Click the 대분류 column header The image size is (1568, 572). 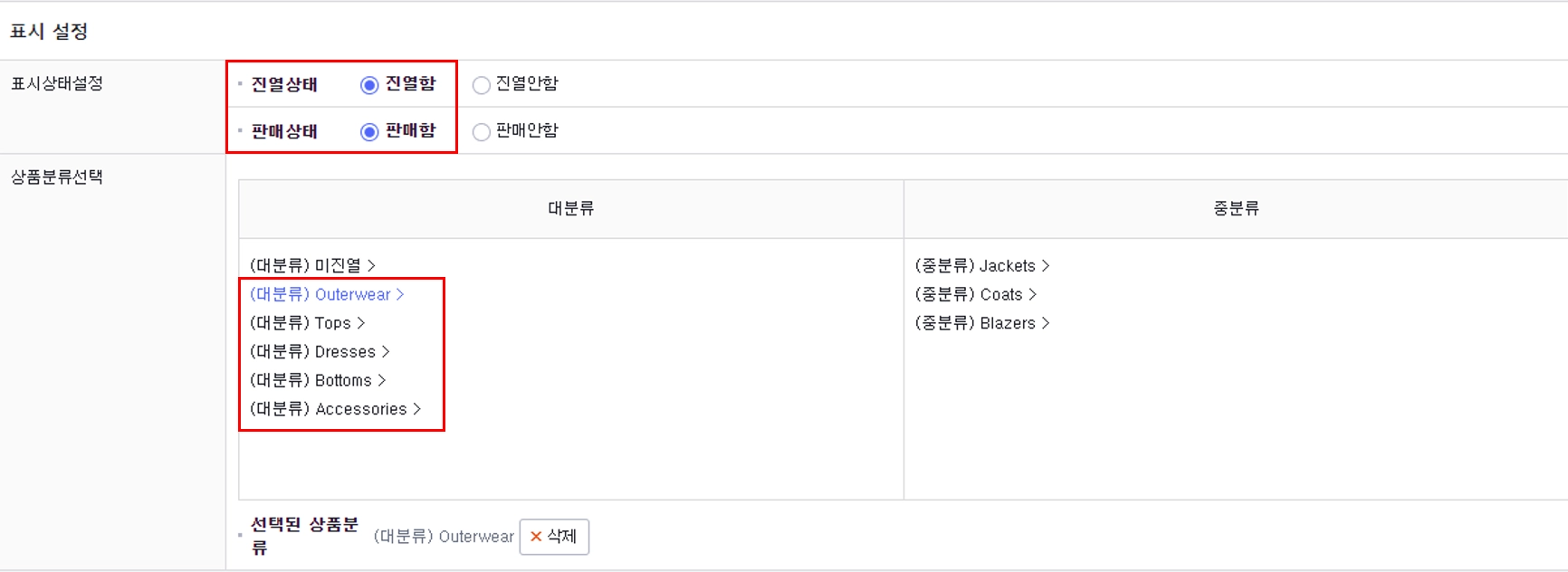coord(570,208)
